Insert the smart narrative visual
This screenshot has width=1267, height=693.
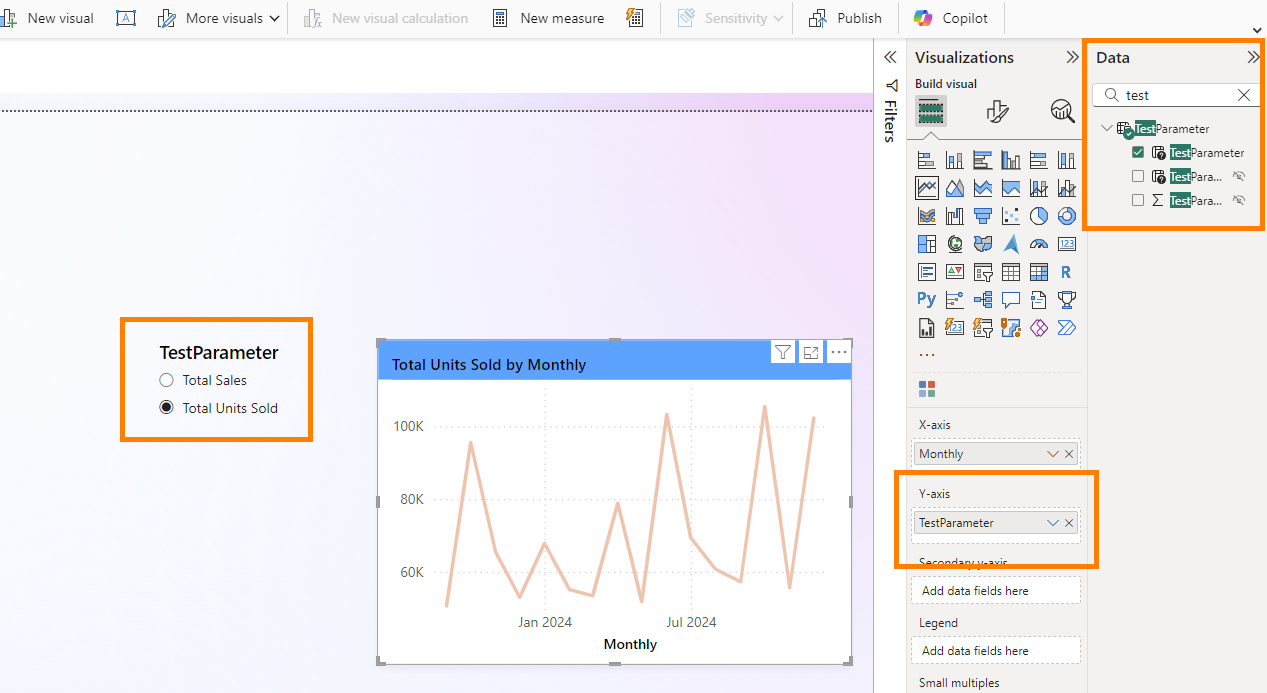click(1039, 299)
